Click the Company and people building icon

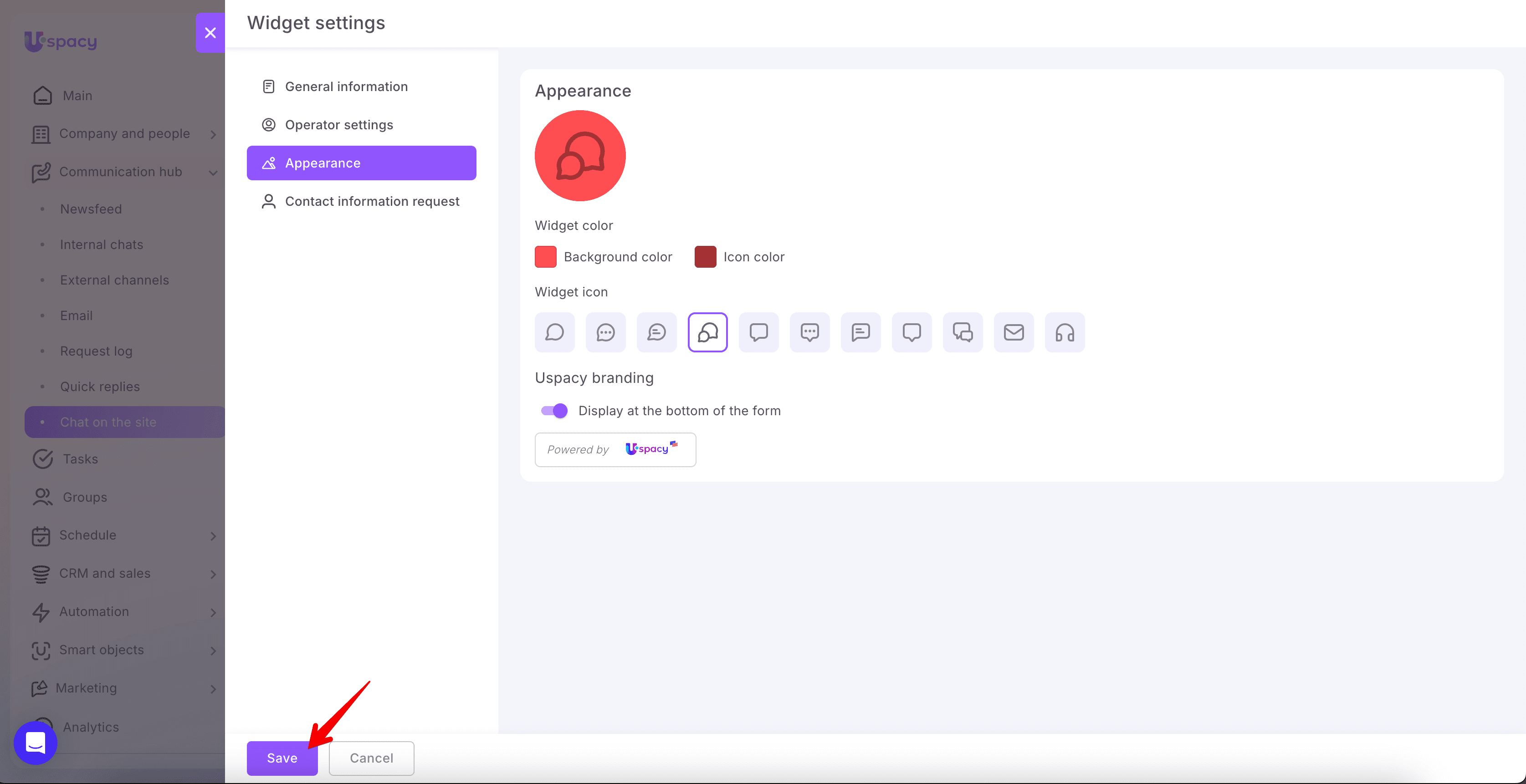coord(41,134)
